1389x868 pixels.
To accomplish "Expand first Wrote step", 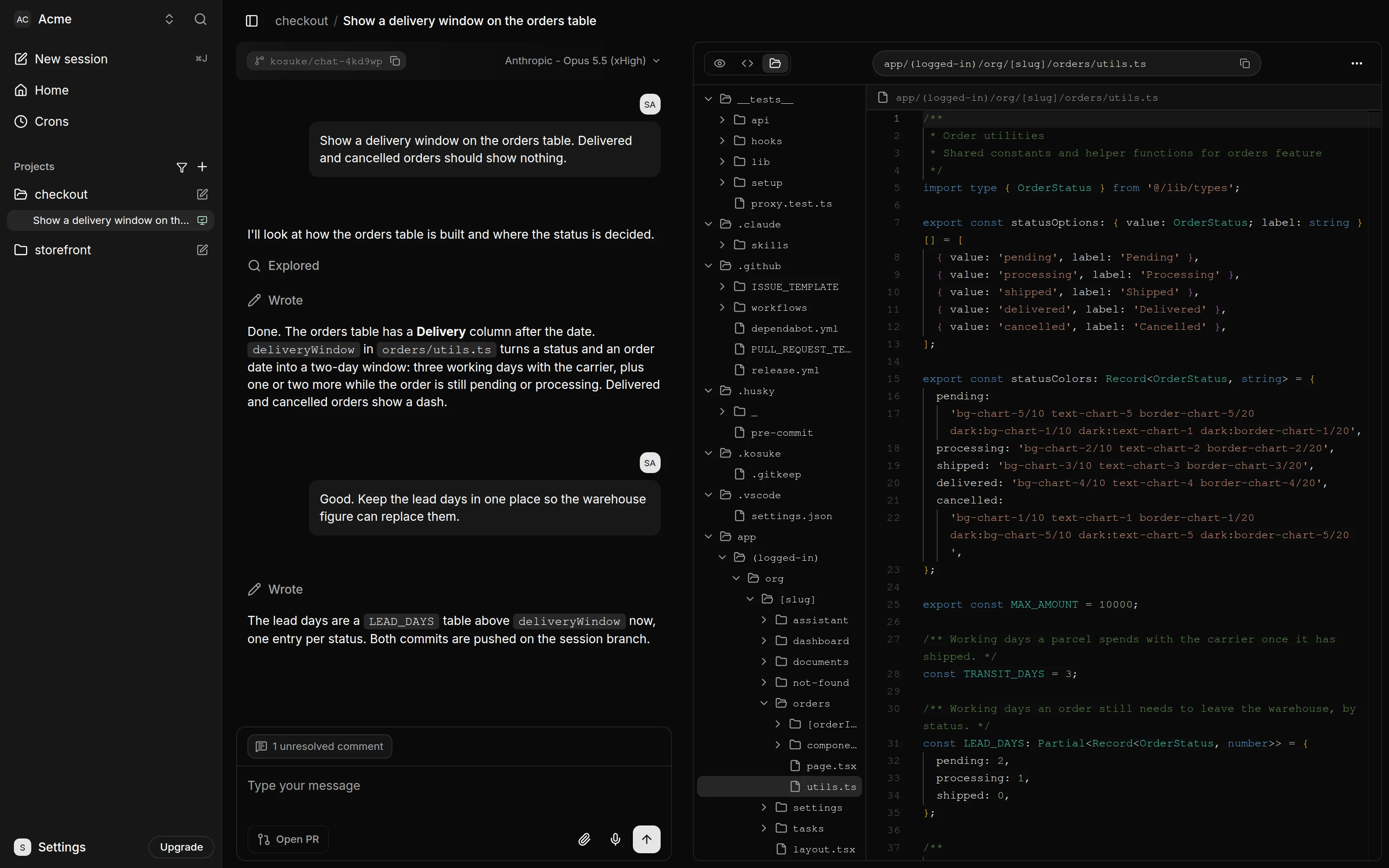I will coord(276,300).
